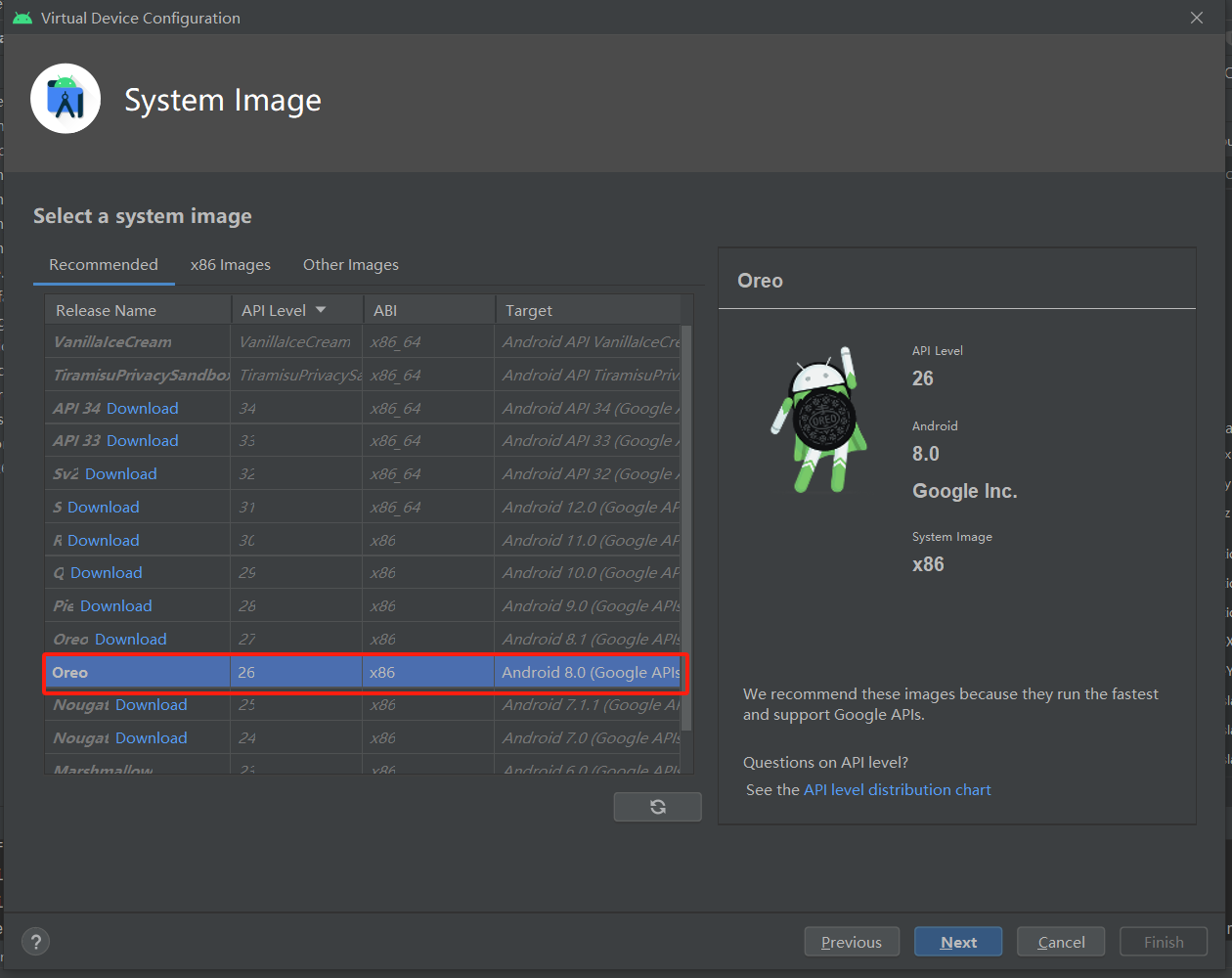Click the Oreo Android mascot image
The image size is (1232, 978).
pos(819,421)
